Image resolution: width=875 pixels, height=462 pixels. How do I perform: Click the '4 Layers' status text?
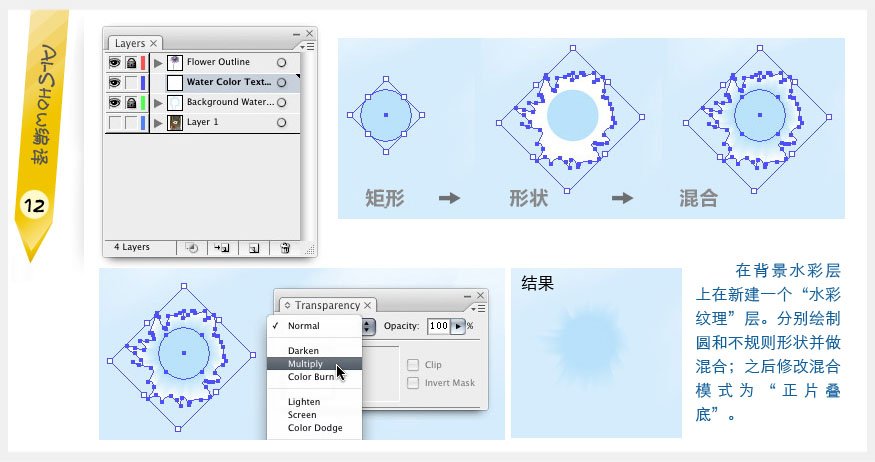pyautogui.click(x=132, y=247)
